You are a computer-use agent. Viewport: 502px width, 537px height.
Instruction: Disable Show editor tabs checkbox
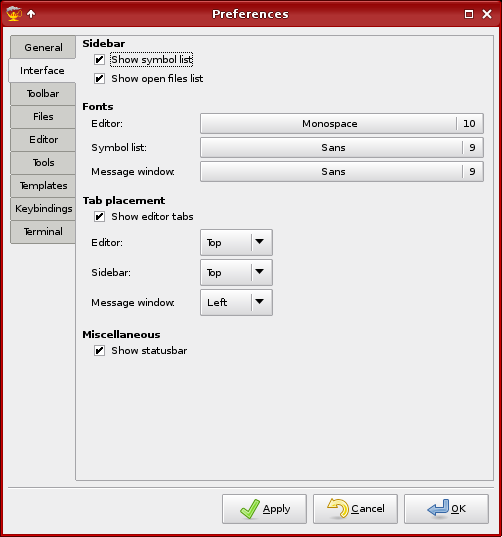pyautogui.click(x=99, y=217)
